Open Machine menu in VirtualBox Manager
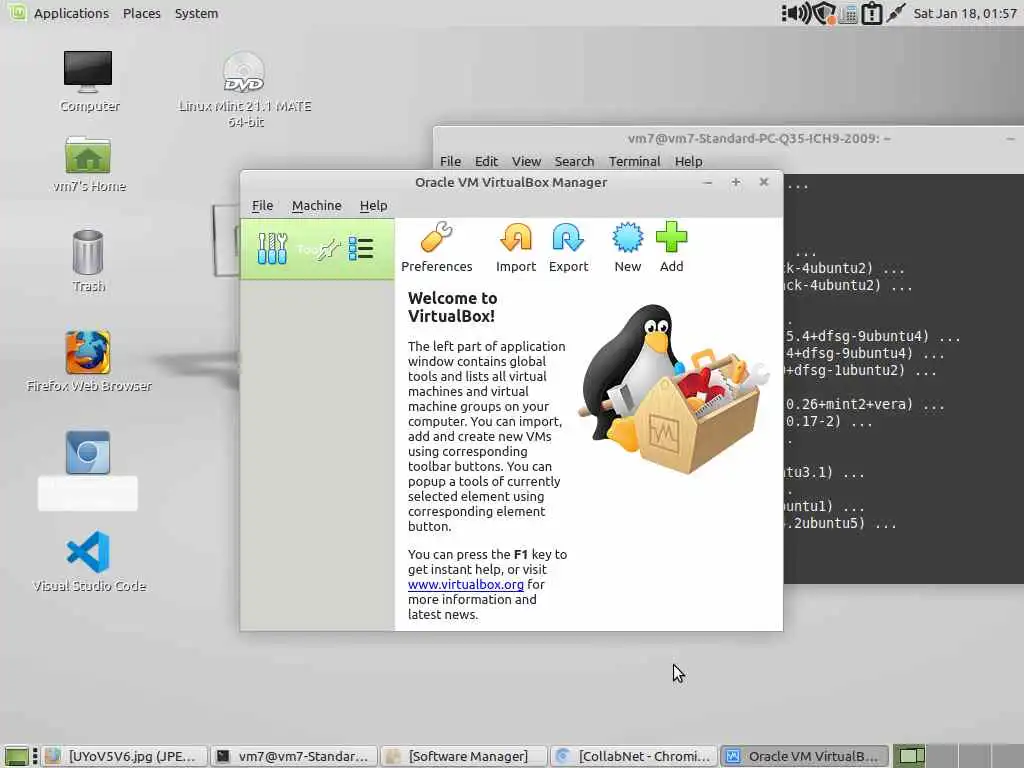The width and height of the screenshot is (1024, 768). coord(317,206)
